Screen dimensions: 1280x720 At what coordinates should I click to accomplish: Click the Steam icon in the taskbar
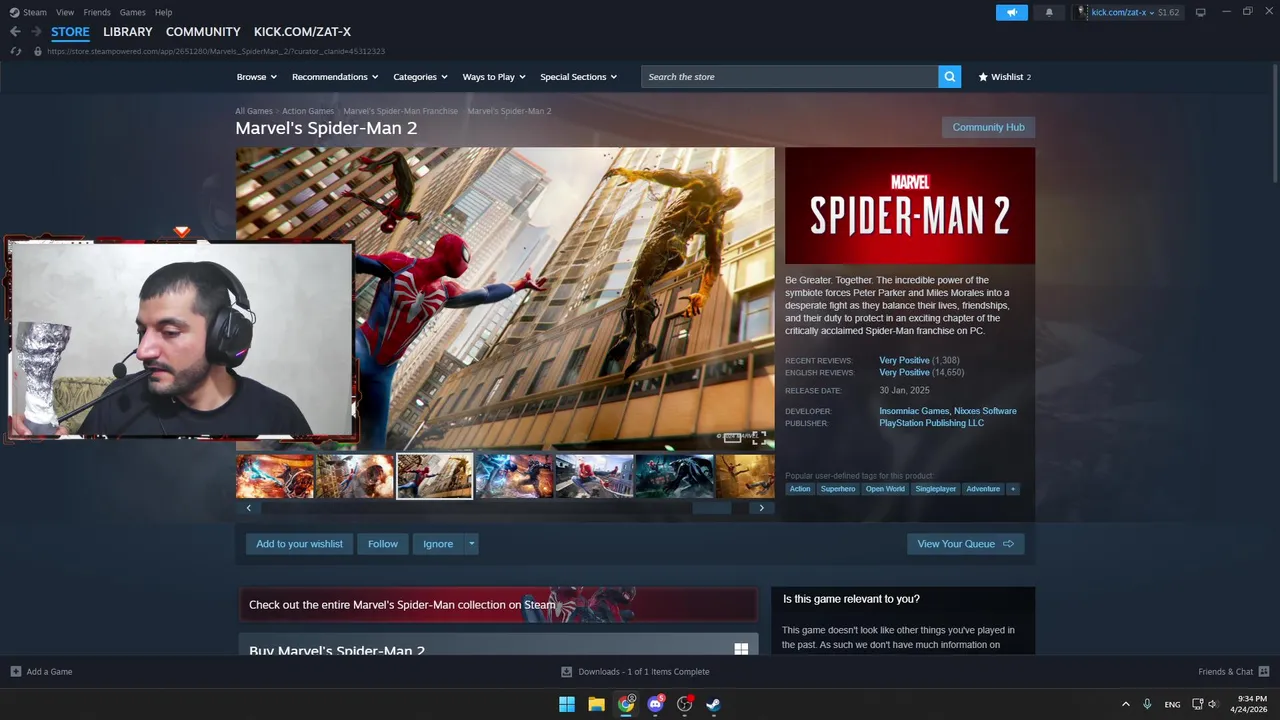click(x=714, y=704)
